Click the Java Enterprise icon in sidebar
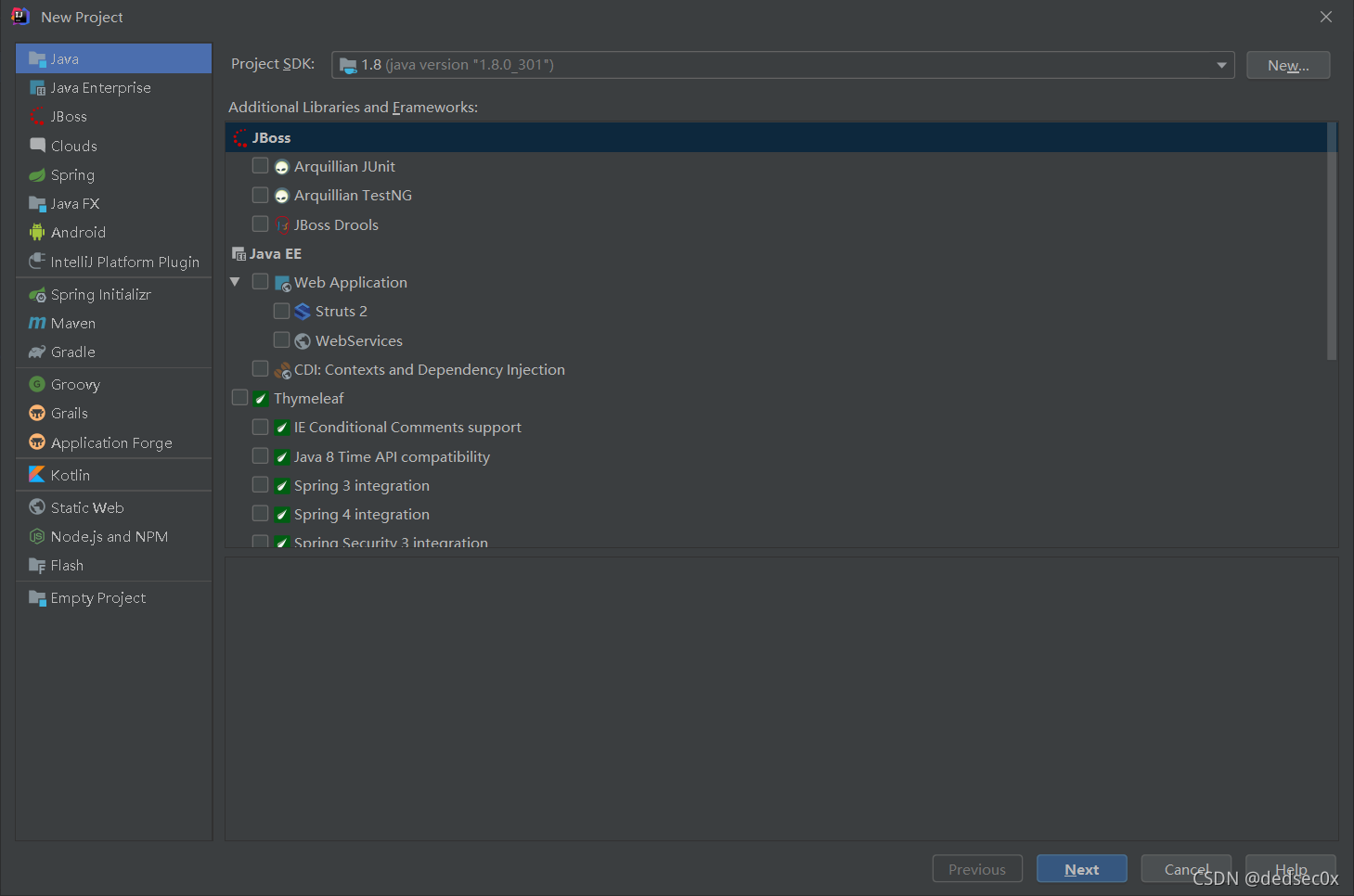The height and width of the screenshot is (896, 1354). (x=37, y=88)
